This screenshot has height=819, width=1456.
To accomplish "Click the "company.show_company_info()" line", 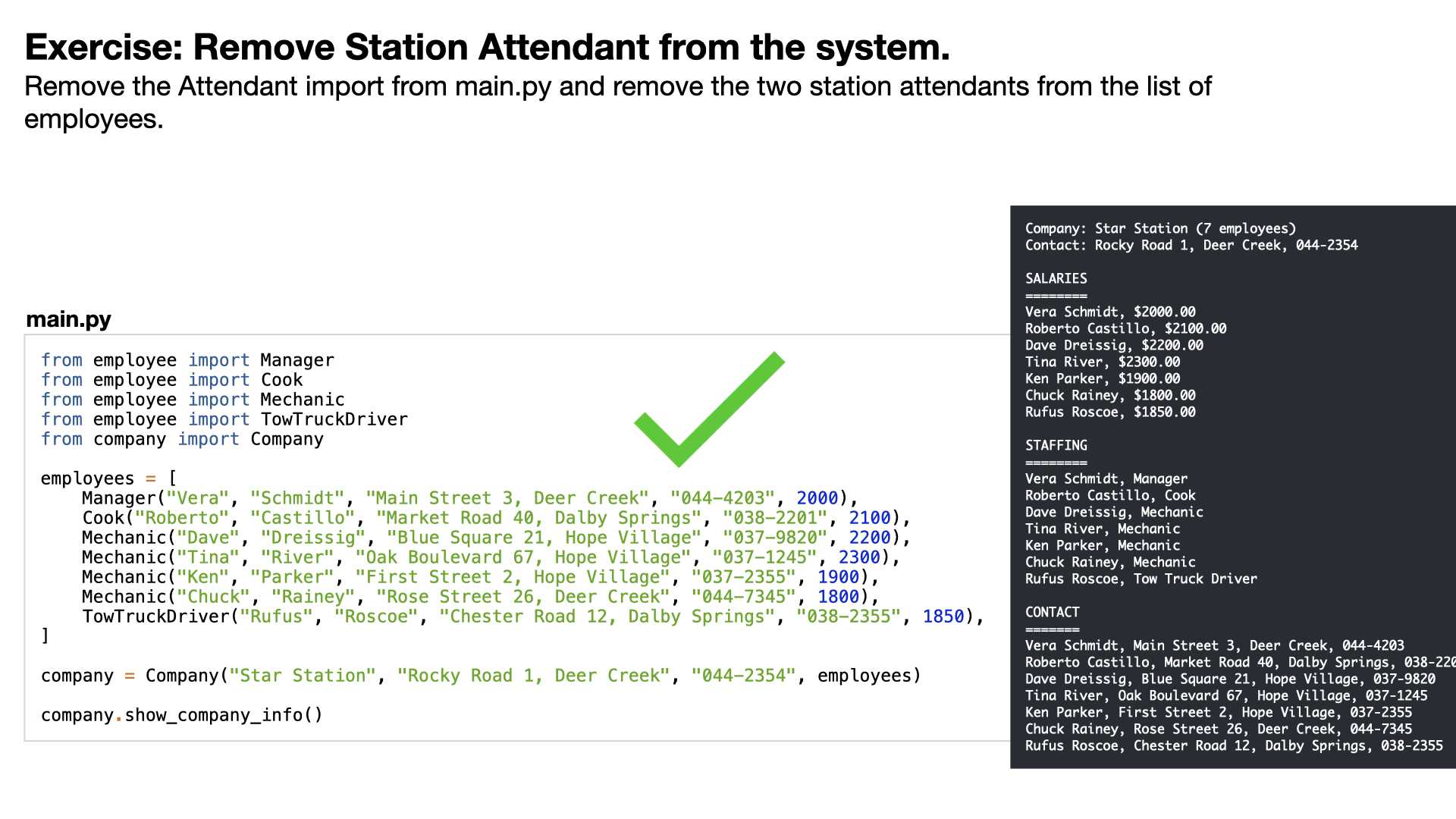I will pyautogui.click(x=182, y=715).
